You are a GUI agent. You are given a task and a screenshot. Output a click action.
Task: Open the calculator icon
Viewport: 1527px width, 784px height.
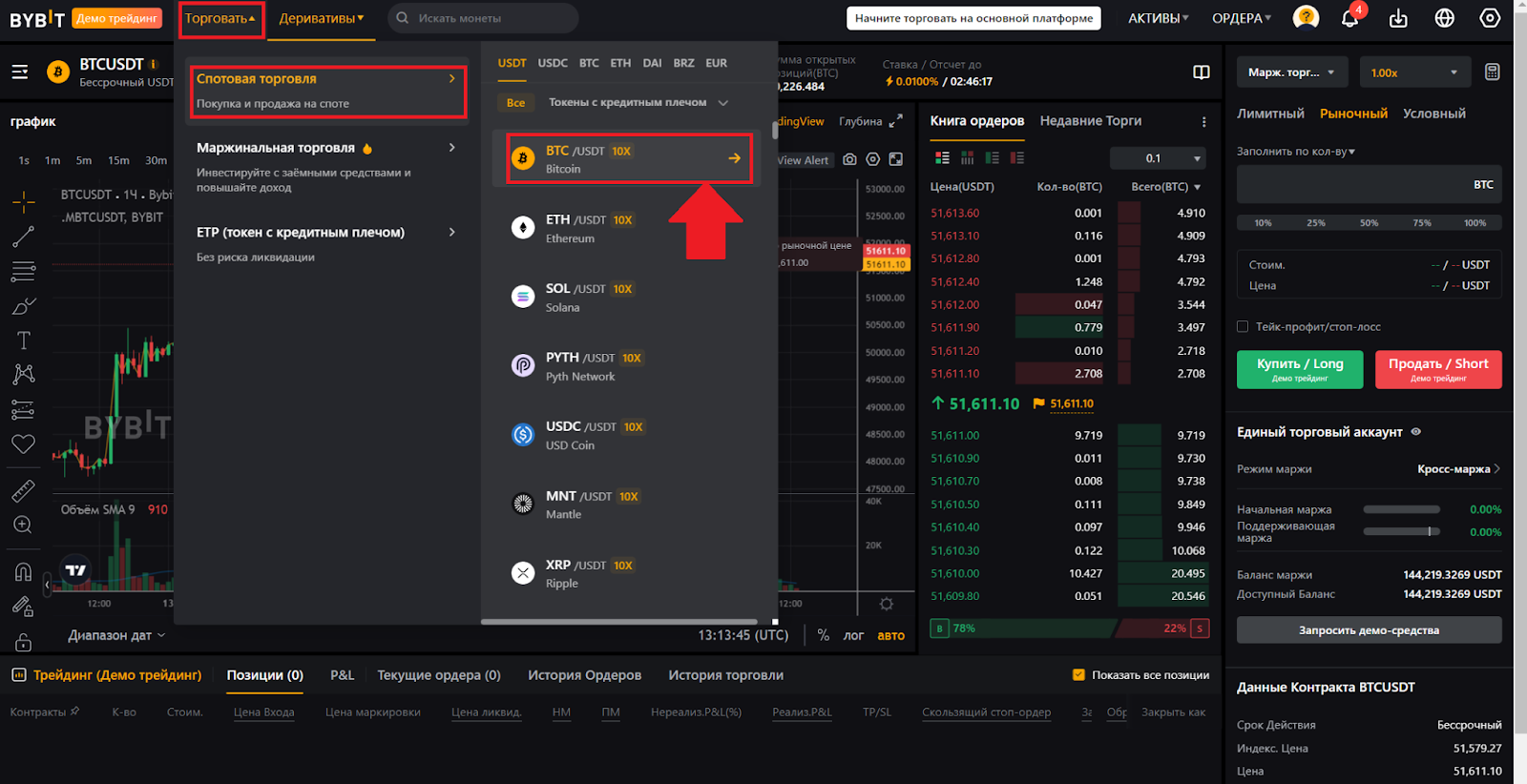[x=1493, y=72]
